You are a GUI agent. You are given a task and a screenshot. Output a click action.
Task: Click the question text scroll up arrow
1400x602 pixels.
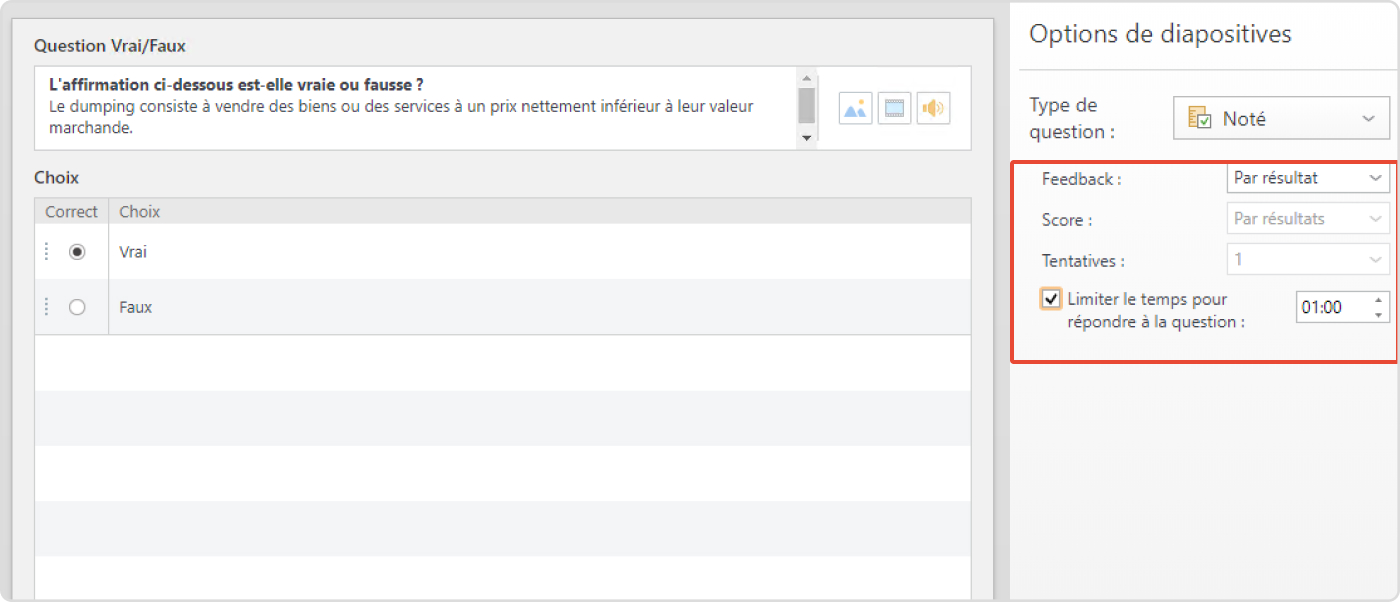pos(807,77)
